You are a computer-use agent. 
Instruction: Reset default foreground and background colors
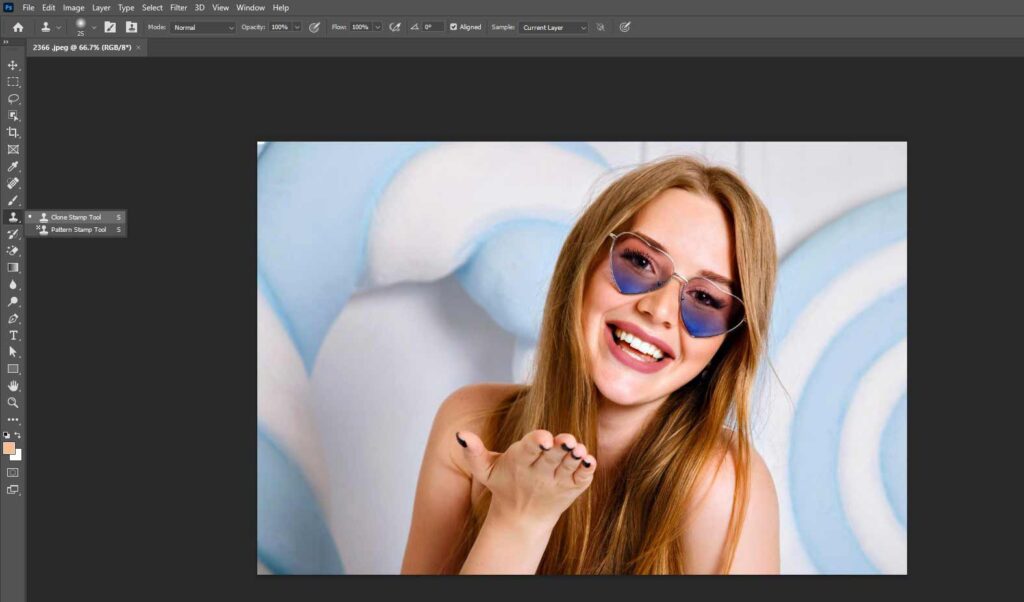tap(7, 435)
